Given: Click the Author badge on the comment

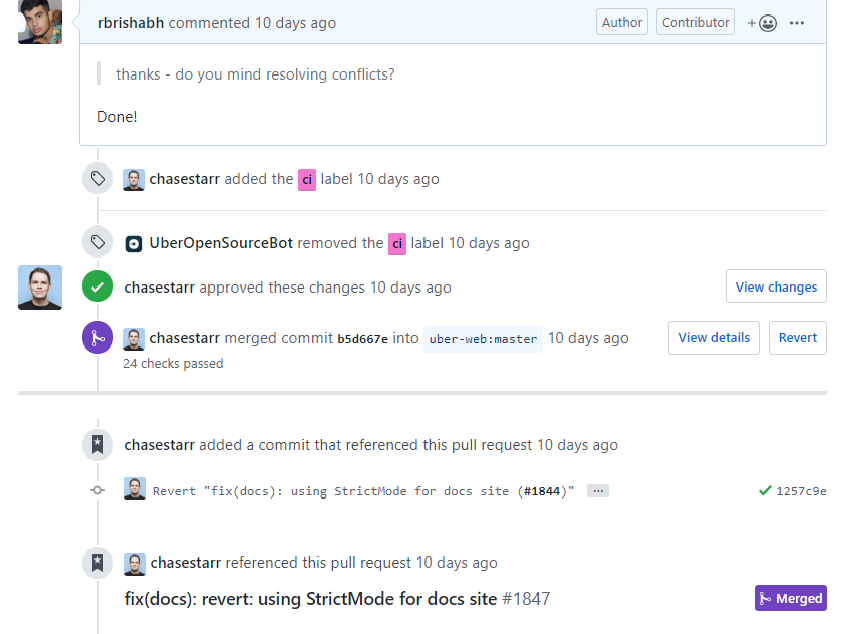Looking at the screenshot, I should click(x=622, y=22).
